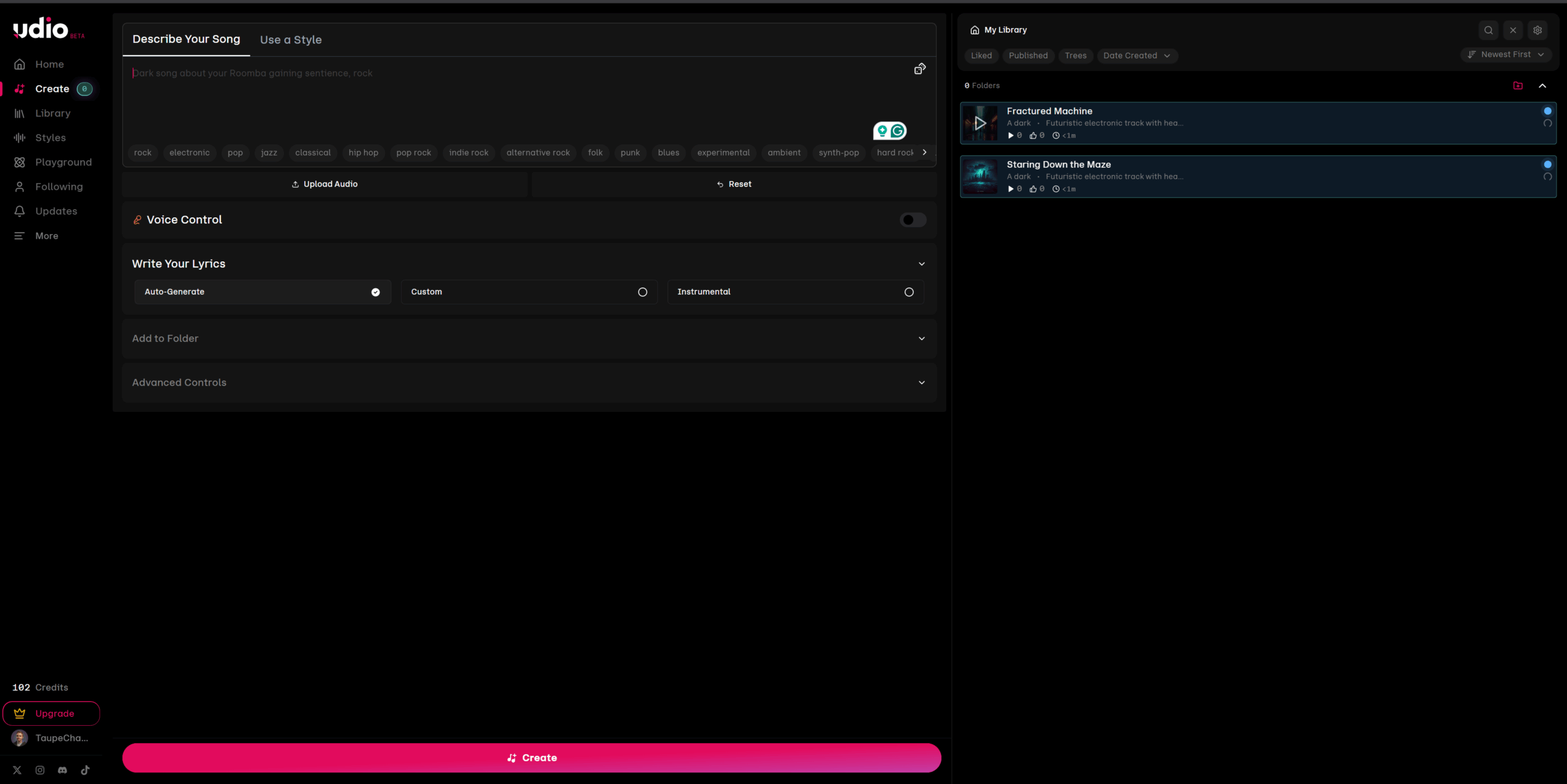
Task: Open the Date Created dropdown
Action: pos(1137,56)
